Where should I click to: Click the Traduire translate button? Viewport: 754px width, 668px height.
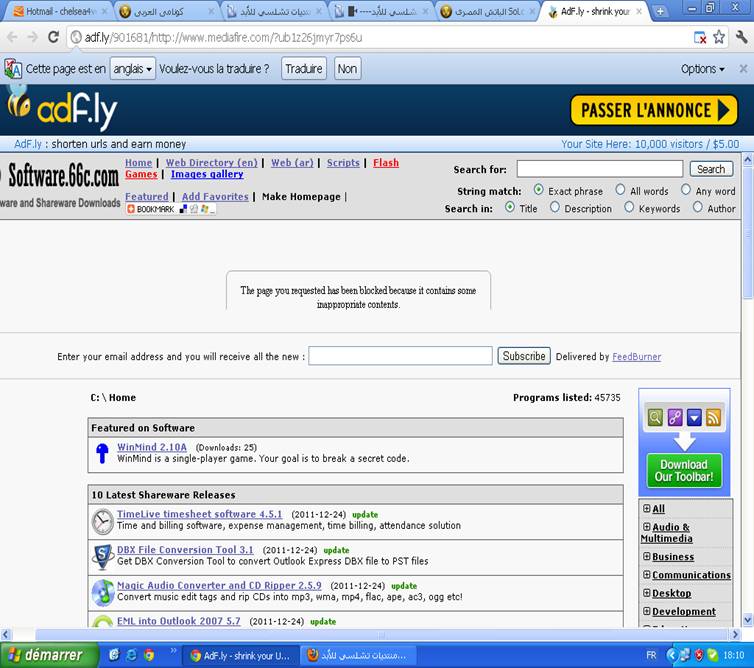click(304, 69)
